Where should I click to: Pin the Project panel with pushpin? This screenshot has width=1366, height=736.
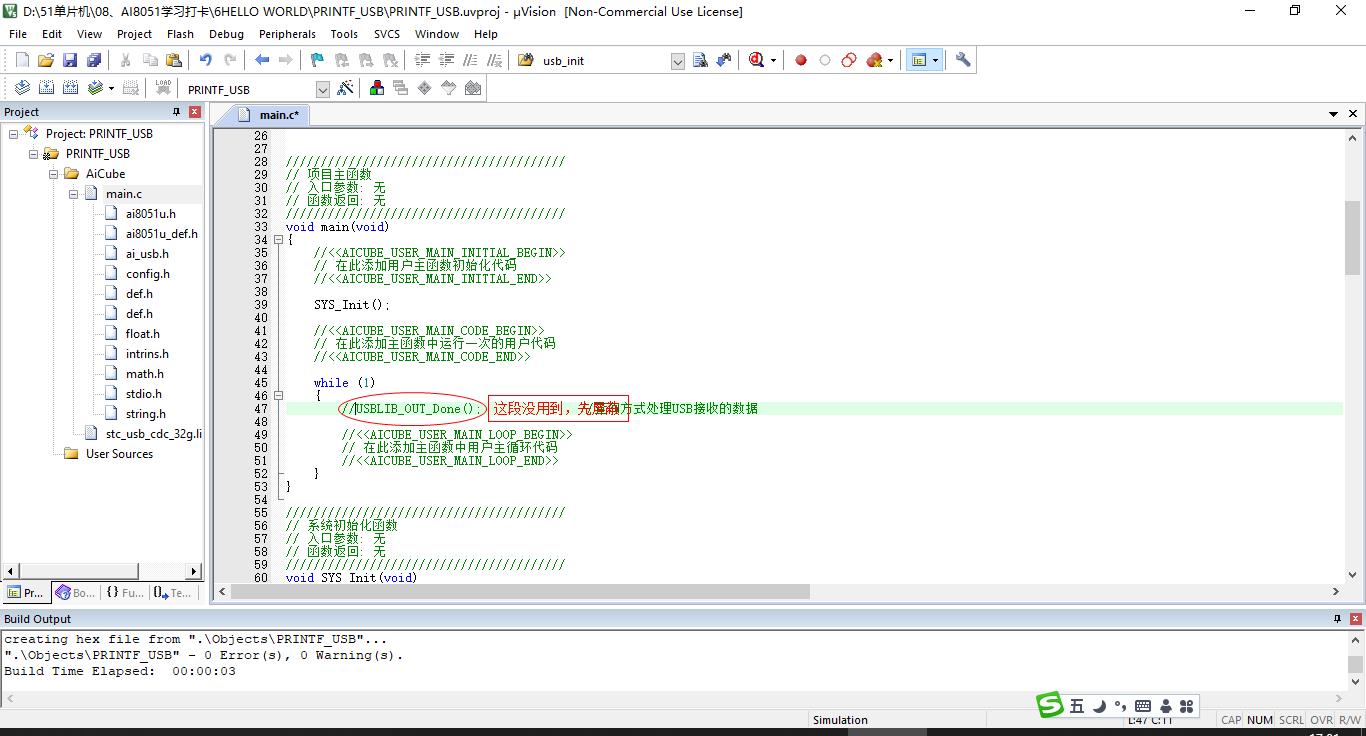(177, 112)
